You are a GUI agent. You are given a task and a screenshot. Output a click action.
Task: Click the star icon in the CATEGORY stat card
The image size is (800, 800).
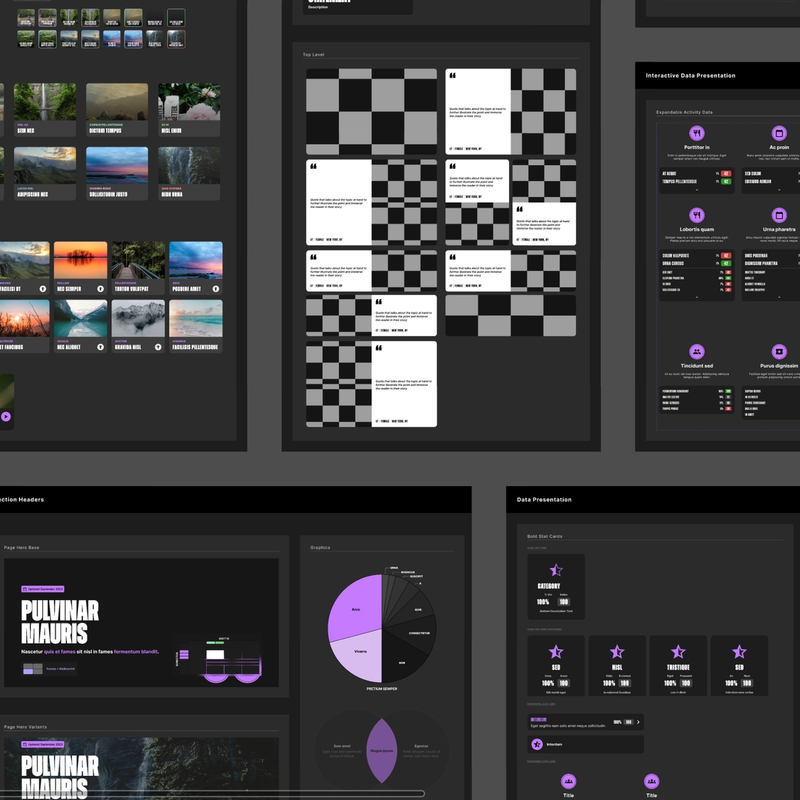(556, 570)
